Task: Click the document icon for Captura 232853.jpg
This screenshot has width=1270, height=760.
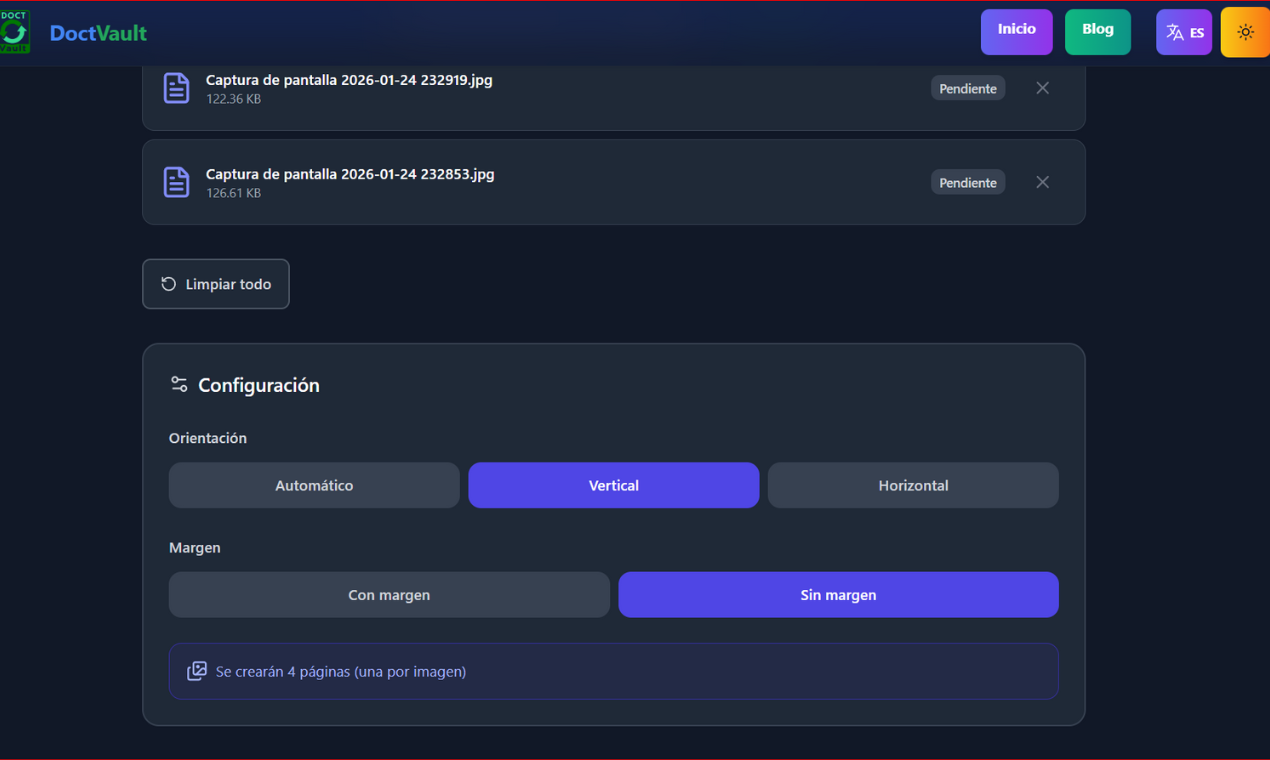Action: point(176,182)
